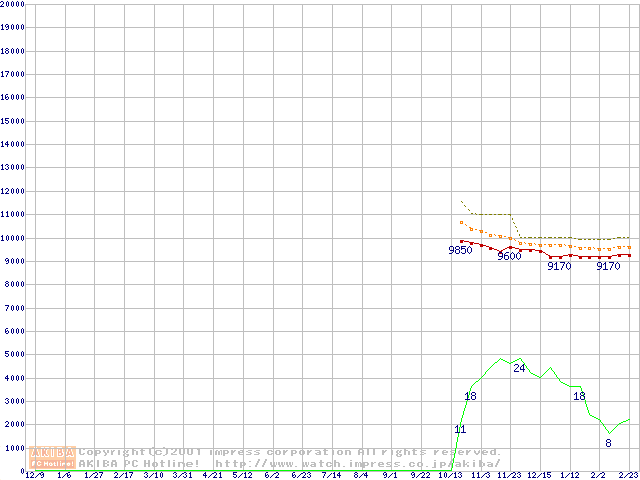The image size is (640, 480).
Task: Click the impress corporation copyright notice
Action: [x=290, y=452]
